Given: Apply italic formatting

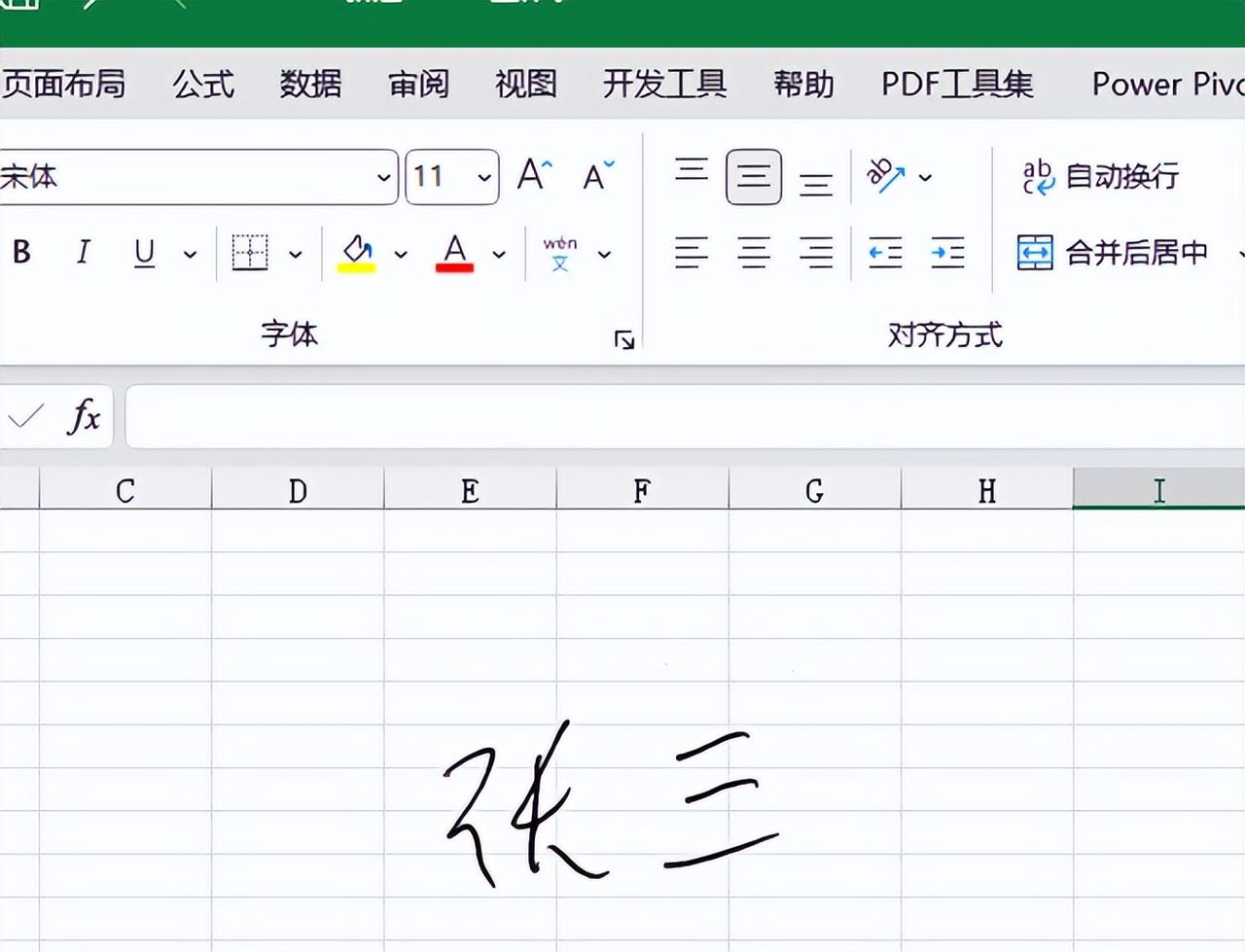Looking at the screenshot, I should pos(83,253).
